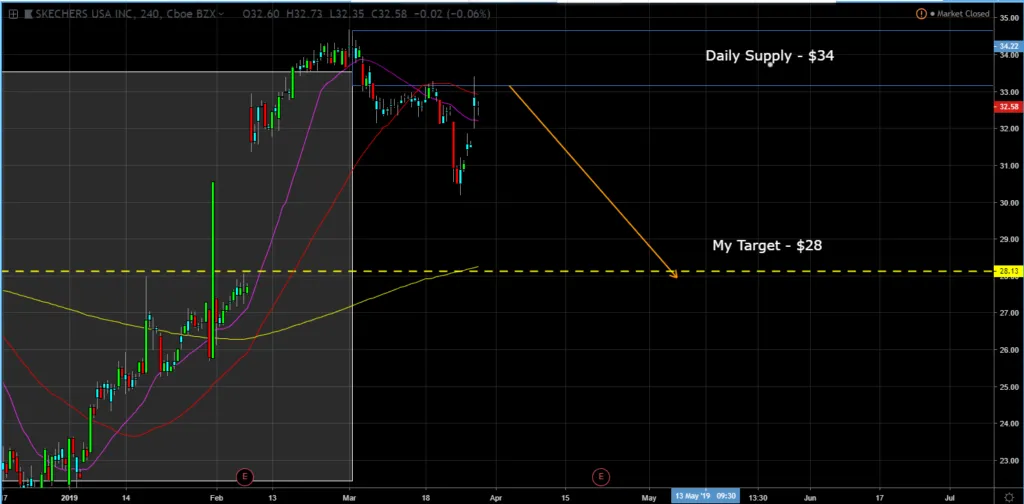The width and height of the screenshot is (1024, 504).
Task: Click the 2019 label on time axis
Action: pos(67,496)
